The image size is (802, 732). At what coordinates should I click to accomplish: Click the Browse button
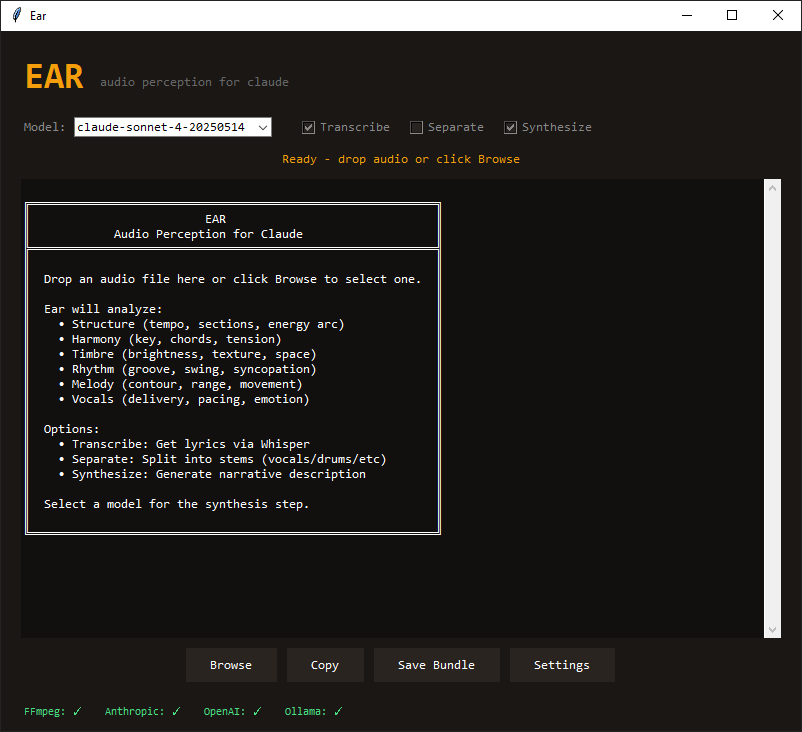click(x=231, y=665)
